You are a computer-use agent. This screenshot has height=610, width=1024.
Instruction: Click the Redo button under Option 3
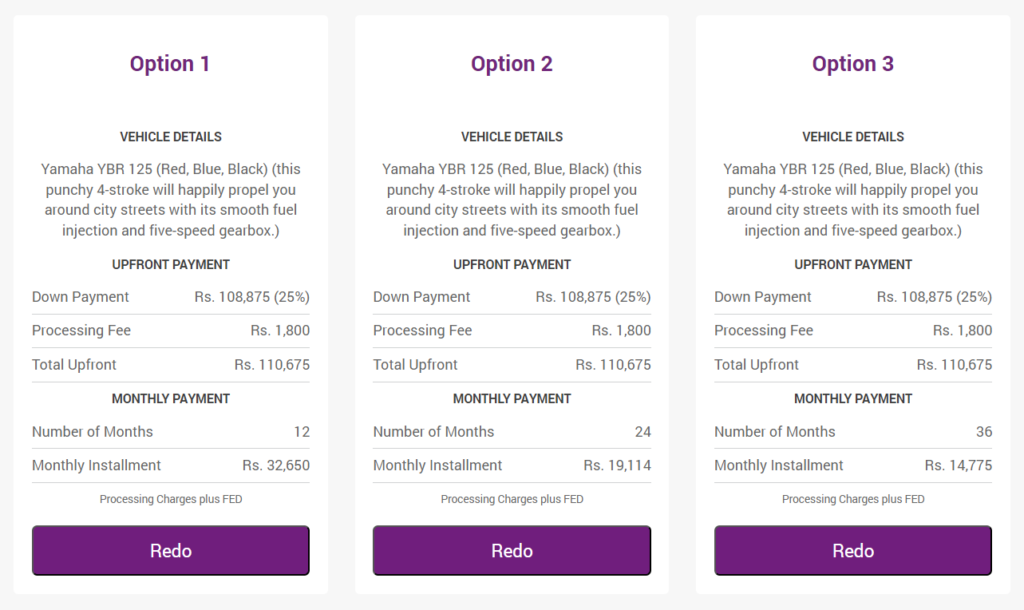(853, 551)
